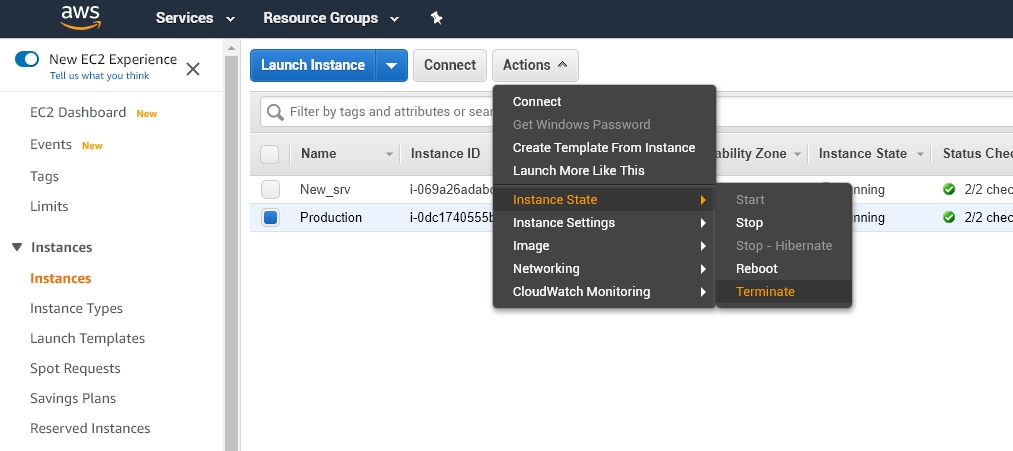
Task: Check the New_srv instance checkbox
Action: (270, 190)
